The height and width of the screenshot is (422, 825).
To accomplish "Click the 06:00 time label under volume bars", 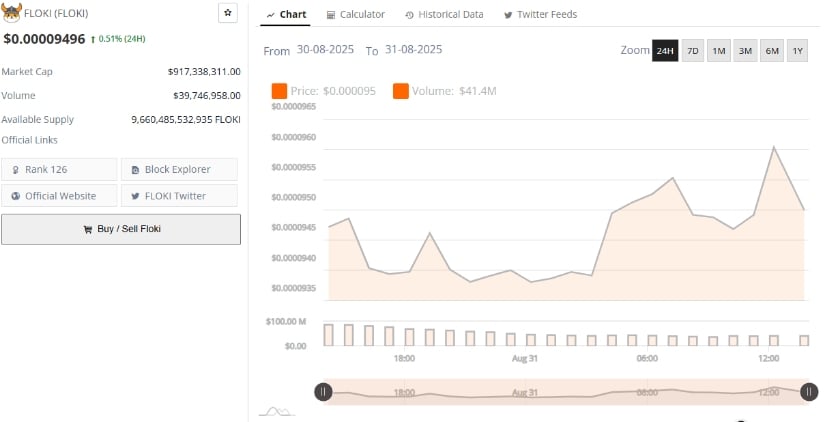I will coord(647,358).
